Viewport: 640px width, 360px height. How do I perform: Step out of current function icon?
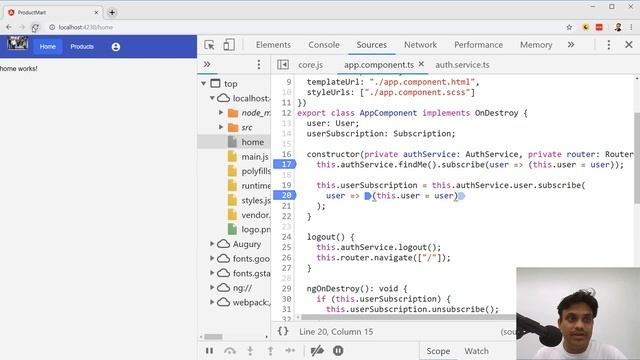270,351
